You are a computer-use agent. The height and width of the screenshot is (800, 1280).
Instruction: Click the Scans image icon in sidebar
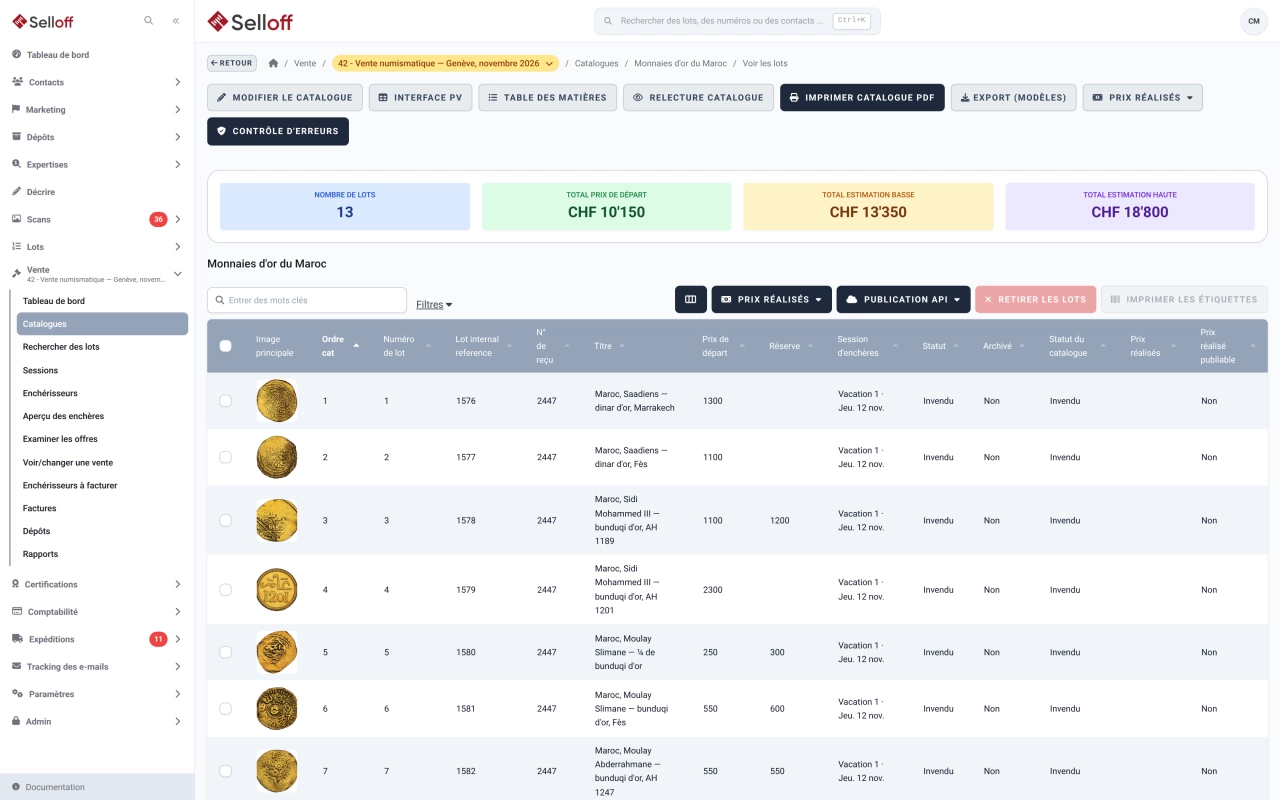[17, 219]
